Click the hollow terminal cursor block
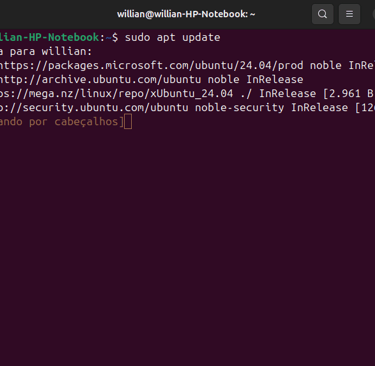This screenshot has height=366, width=375. coord(128,121)
